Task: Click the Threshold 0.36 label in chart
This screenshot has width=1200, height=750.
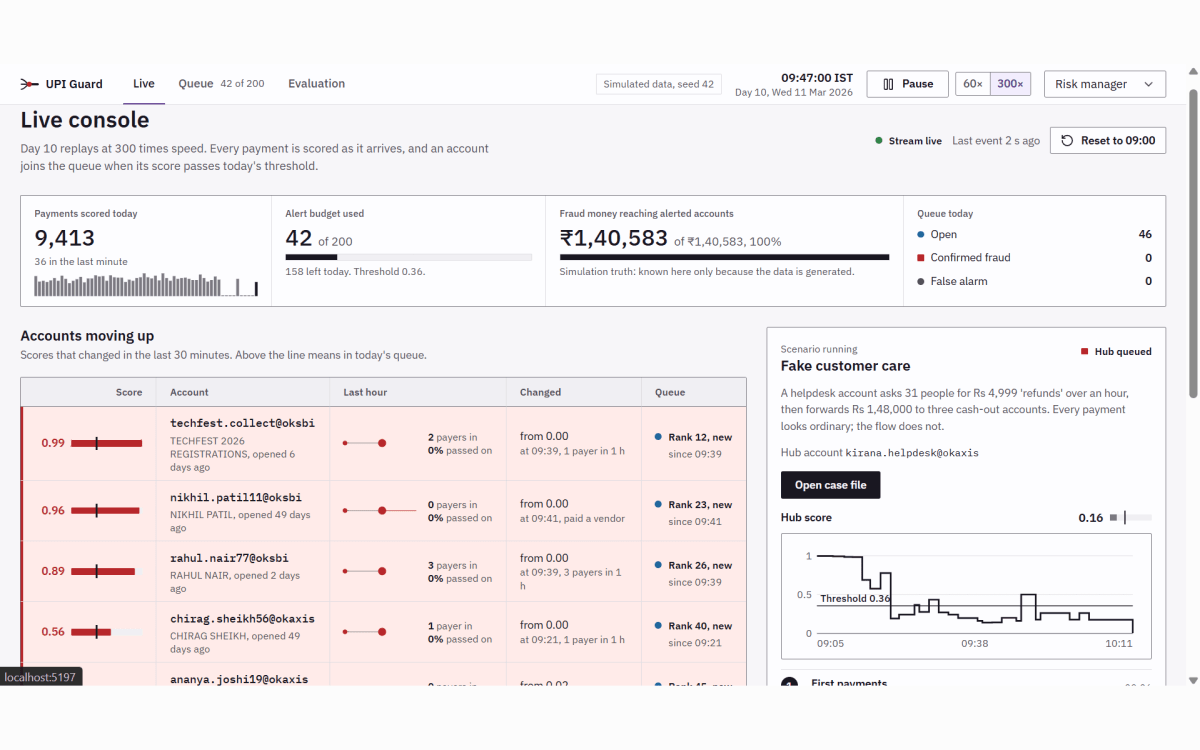Action: pos(855,599)
